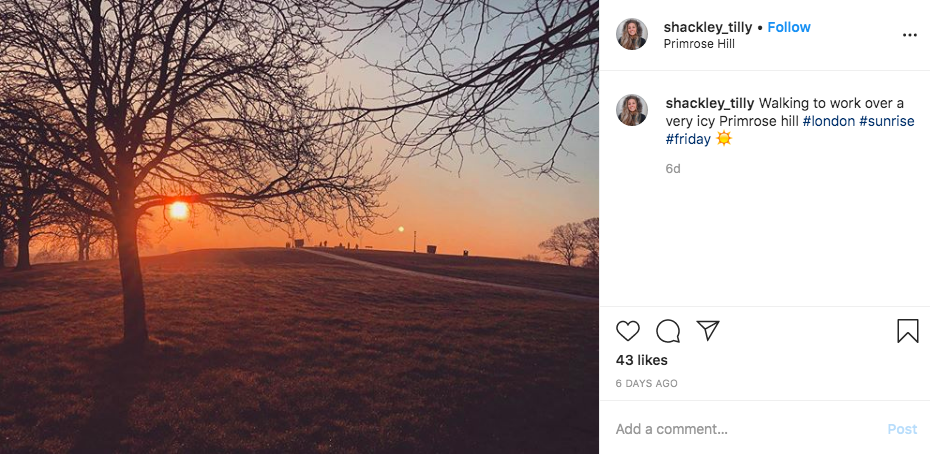This screenshot has height=454, width=930.
Task: Open the Primrose Hill location link
Action: [x=699, y=44]
